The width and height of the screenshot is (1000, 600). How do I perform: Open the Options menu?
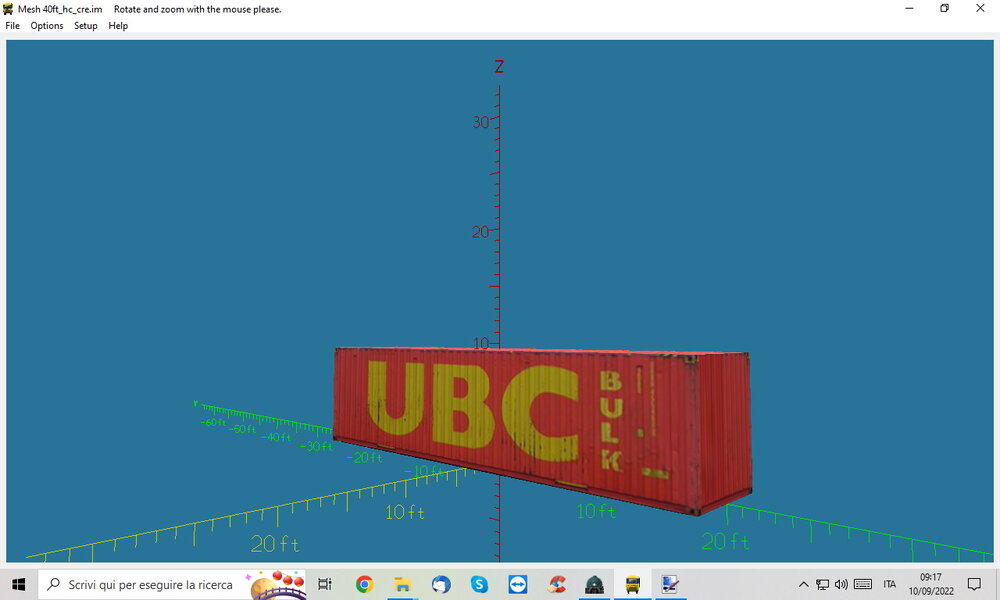[x=47, y=26]
